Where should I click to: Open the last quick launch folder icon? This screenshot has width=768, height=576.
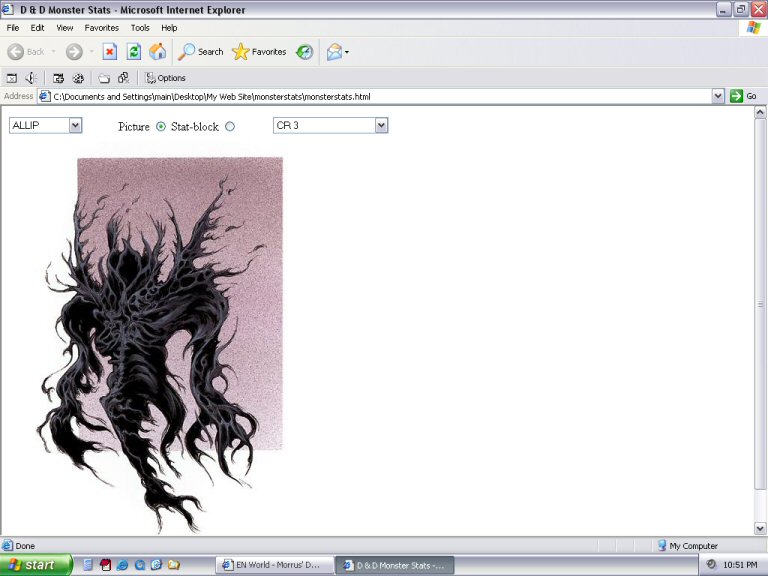173,565
